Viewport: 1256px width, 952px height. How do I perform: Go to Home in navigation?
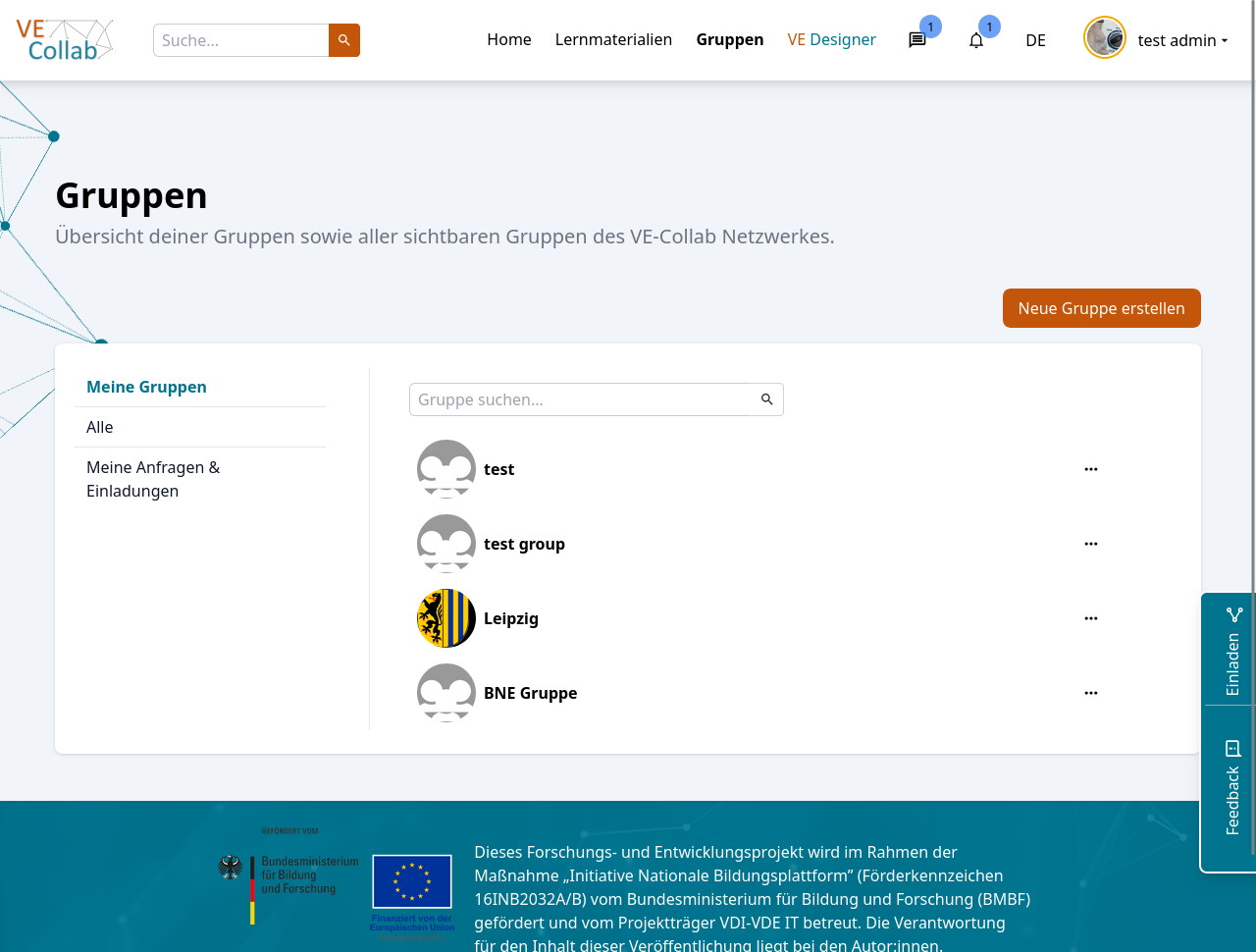(509, 39)
